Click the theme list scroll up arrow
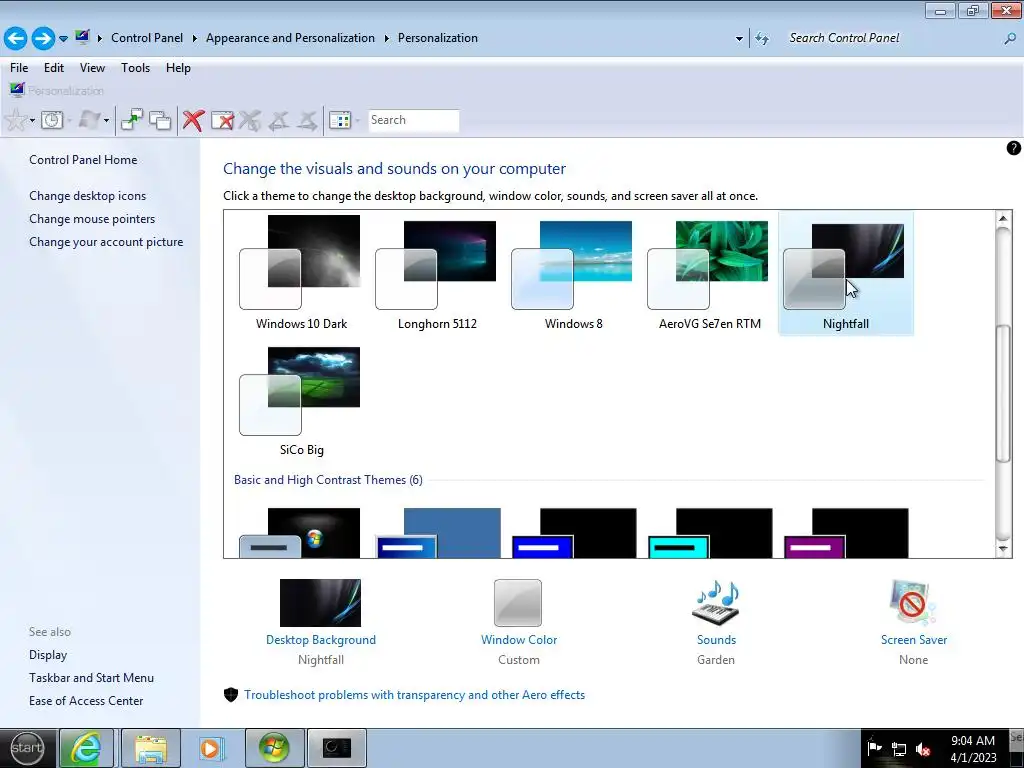Screen dimensions: 1024x768 (1003, 219)
